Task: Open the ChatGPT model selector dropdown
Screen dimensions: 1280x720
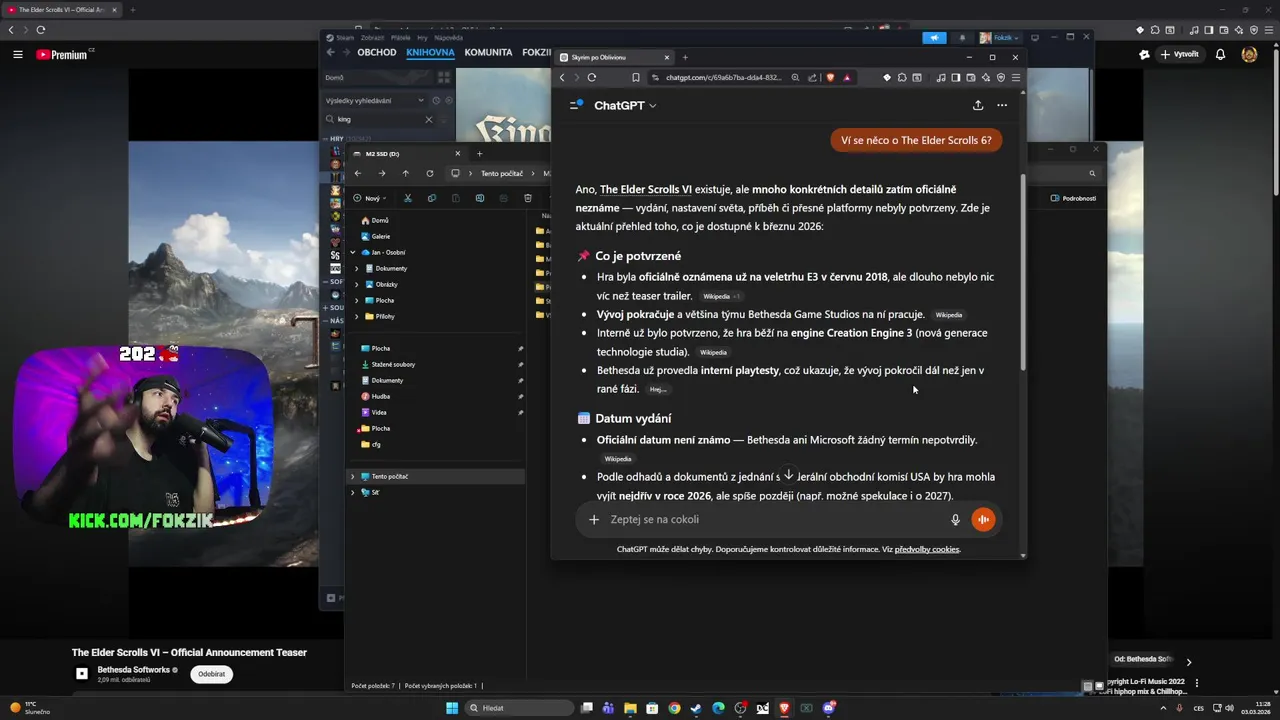Action: tap(625, 105)
